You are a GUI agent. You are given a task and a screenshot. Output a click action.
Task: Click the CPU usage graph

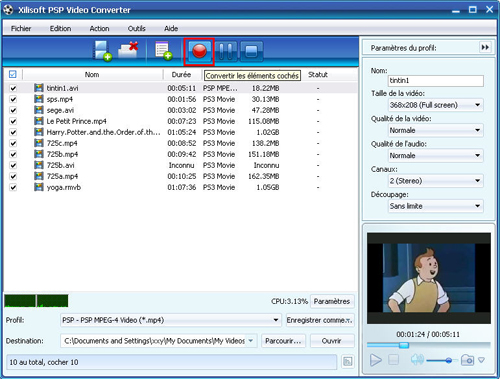36,301
